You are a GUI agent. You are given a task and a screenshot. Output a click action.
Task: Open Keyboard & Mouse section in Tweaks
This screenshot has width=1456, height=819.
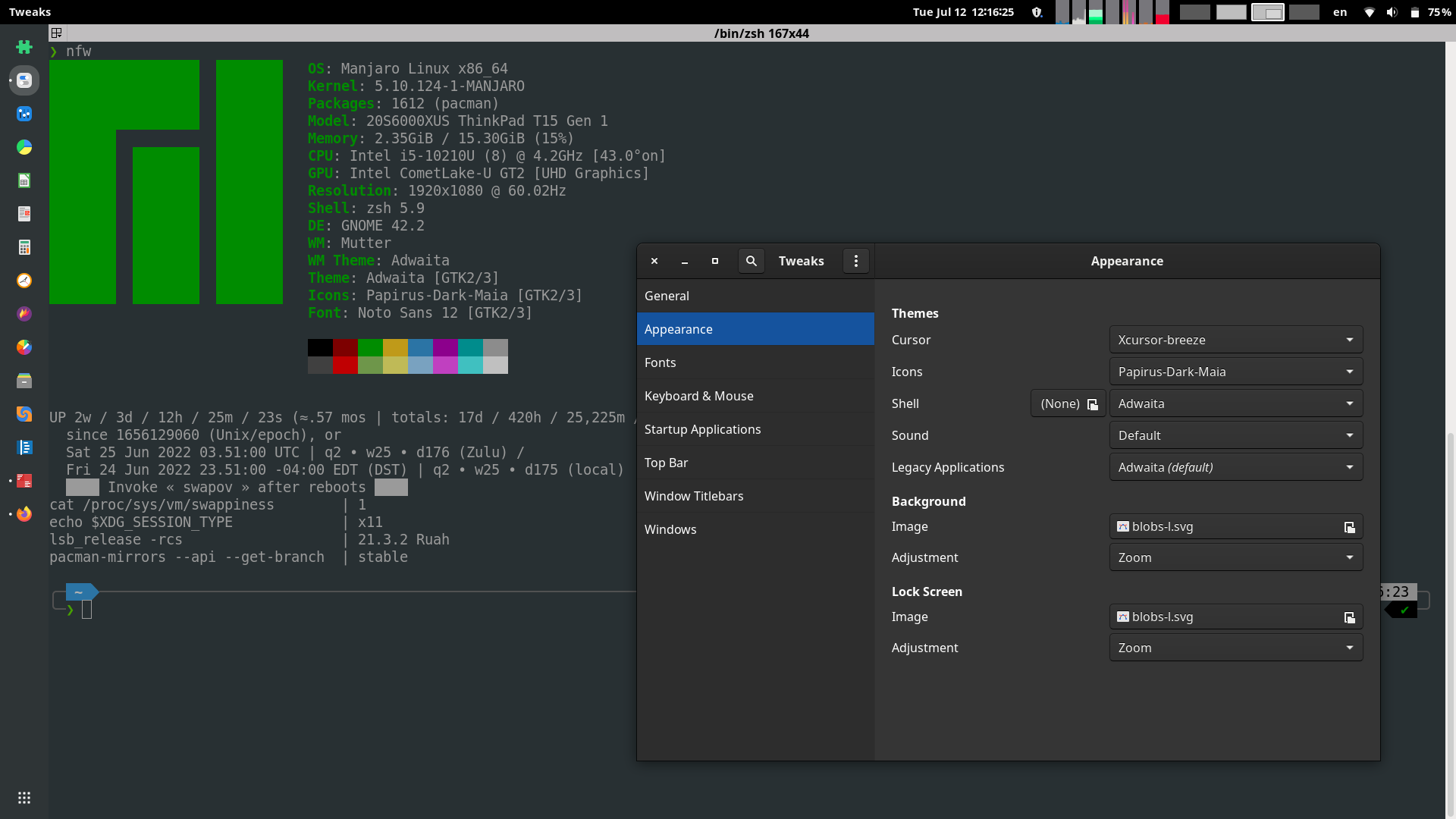click(755, 396)
